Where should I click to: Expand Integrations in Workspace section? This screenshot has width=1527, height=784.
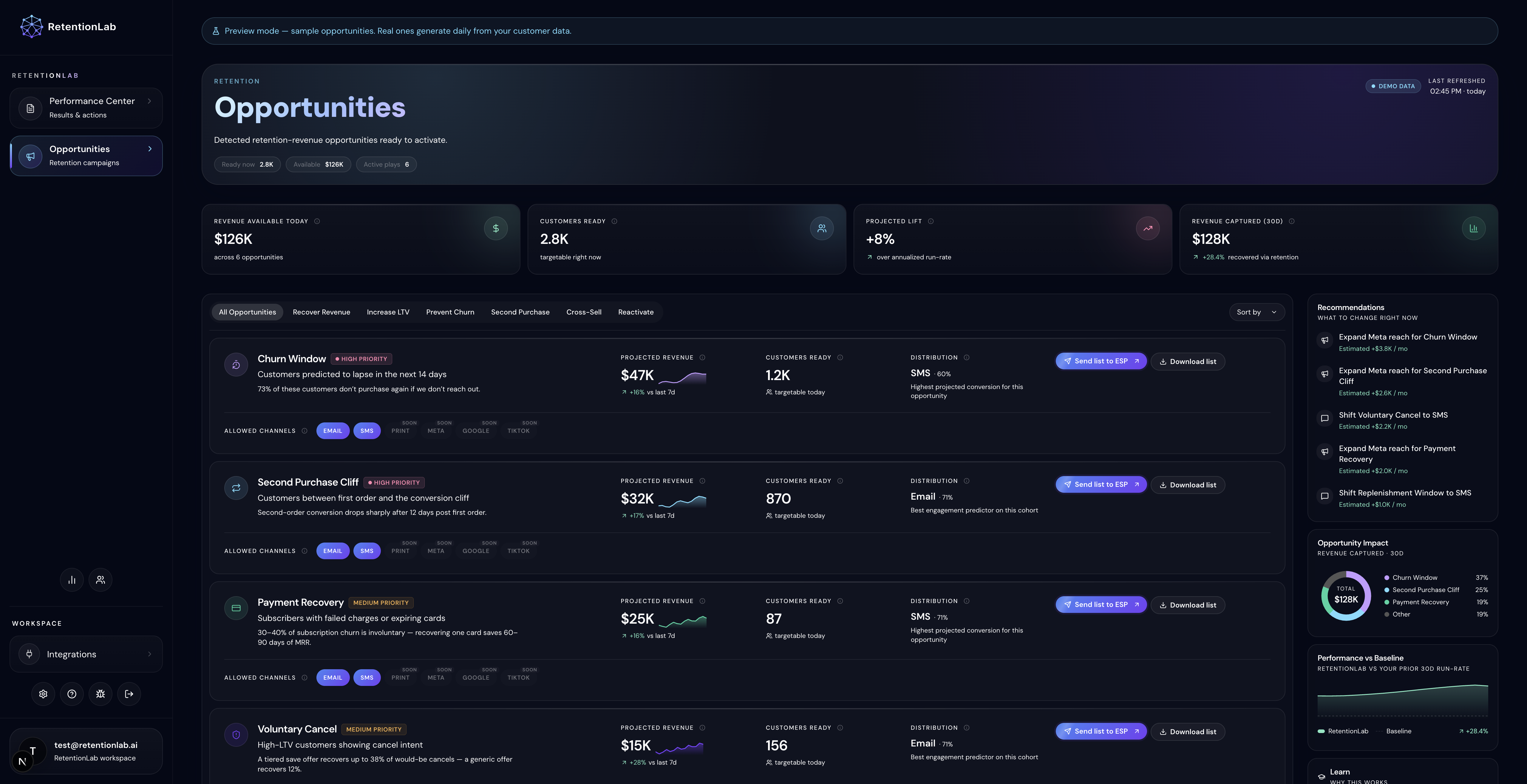[x=86, y=654]
